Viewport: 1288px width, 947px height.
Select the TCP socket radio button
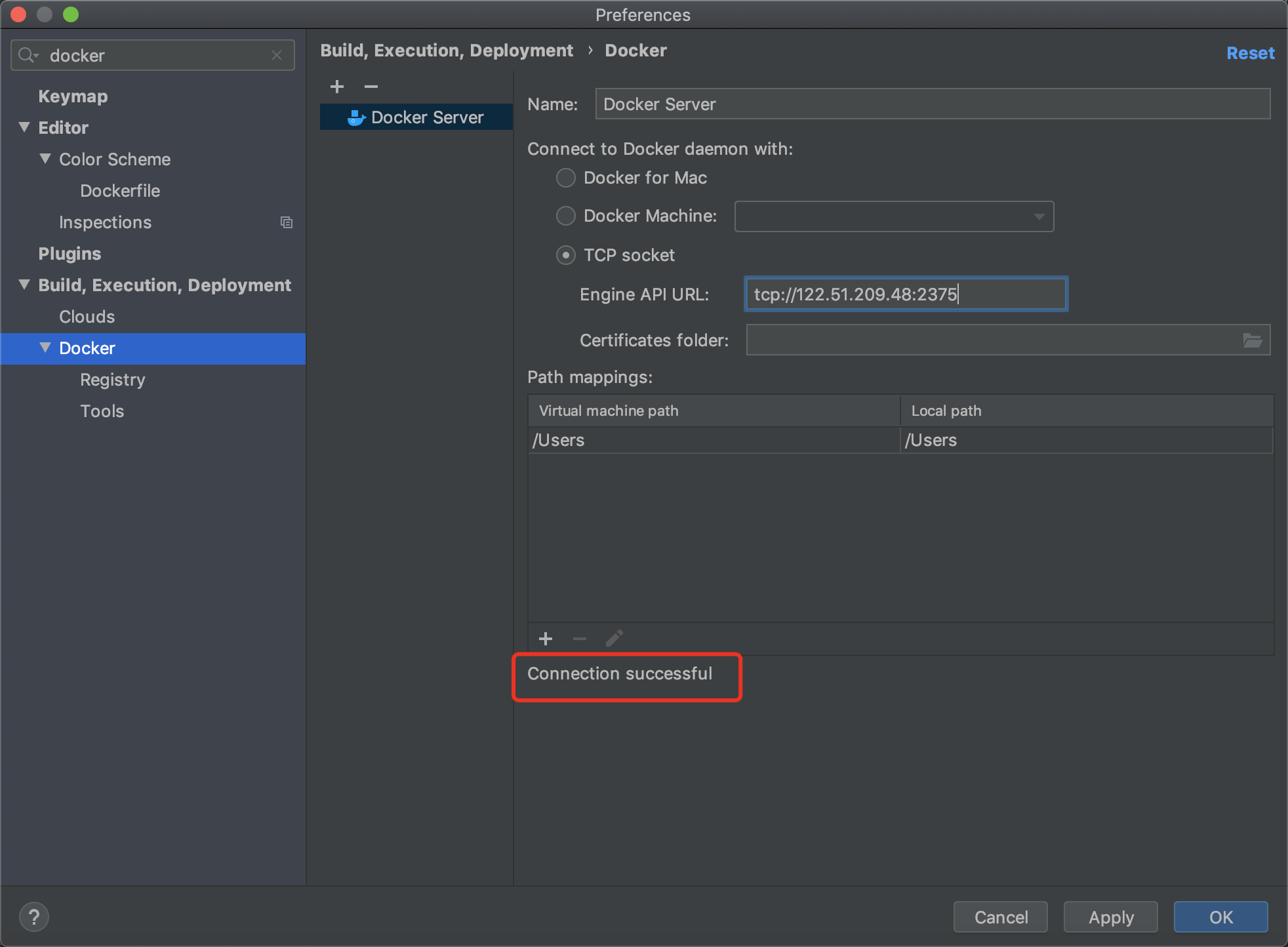tap(566, 255)
